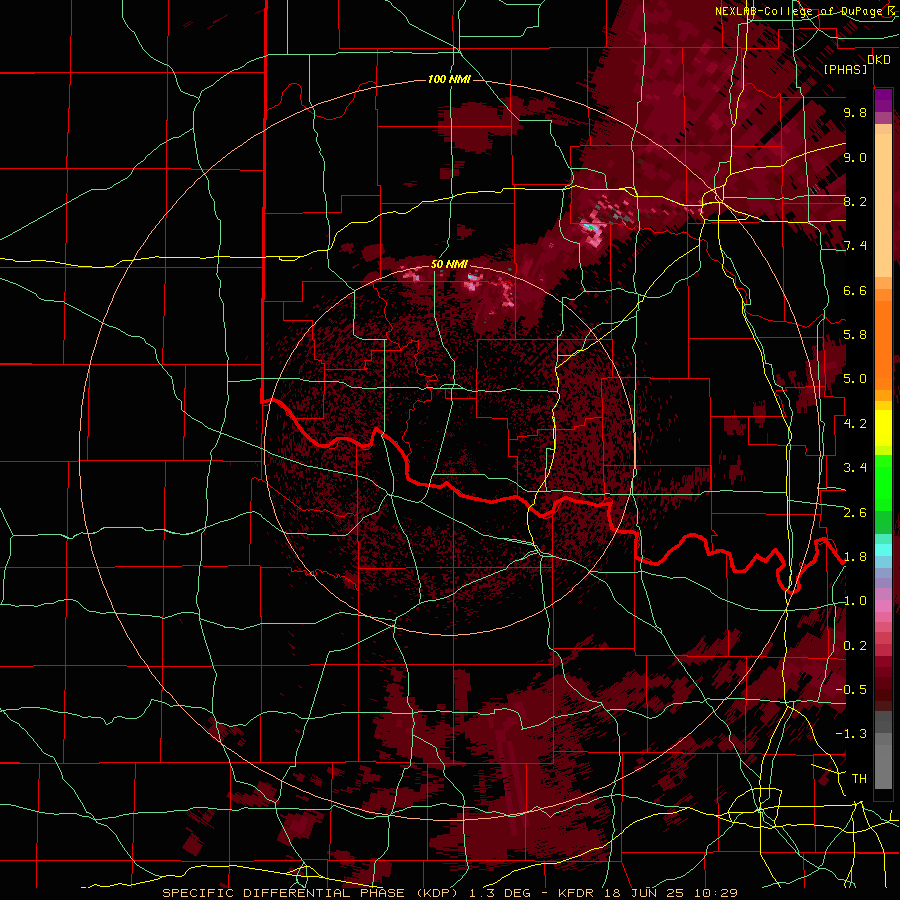Click the 8.2 legend value
Image resolution: width=900 pixels, height=900 pixels.
point(855,201)
